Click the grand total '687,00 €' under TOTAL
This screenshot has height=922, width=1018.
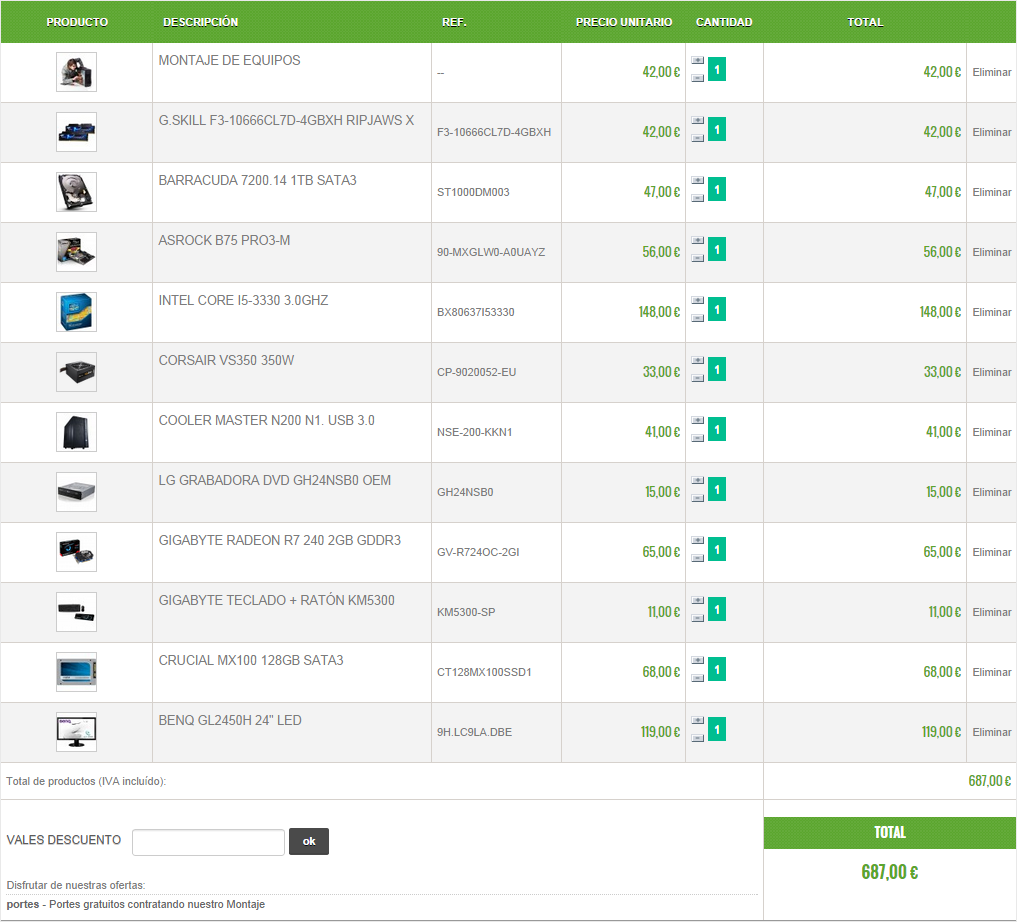click(x=889, y=872)
